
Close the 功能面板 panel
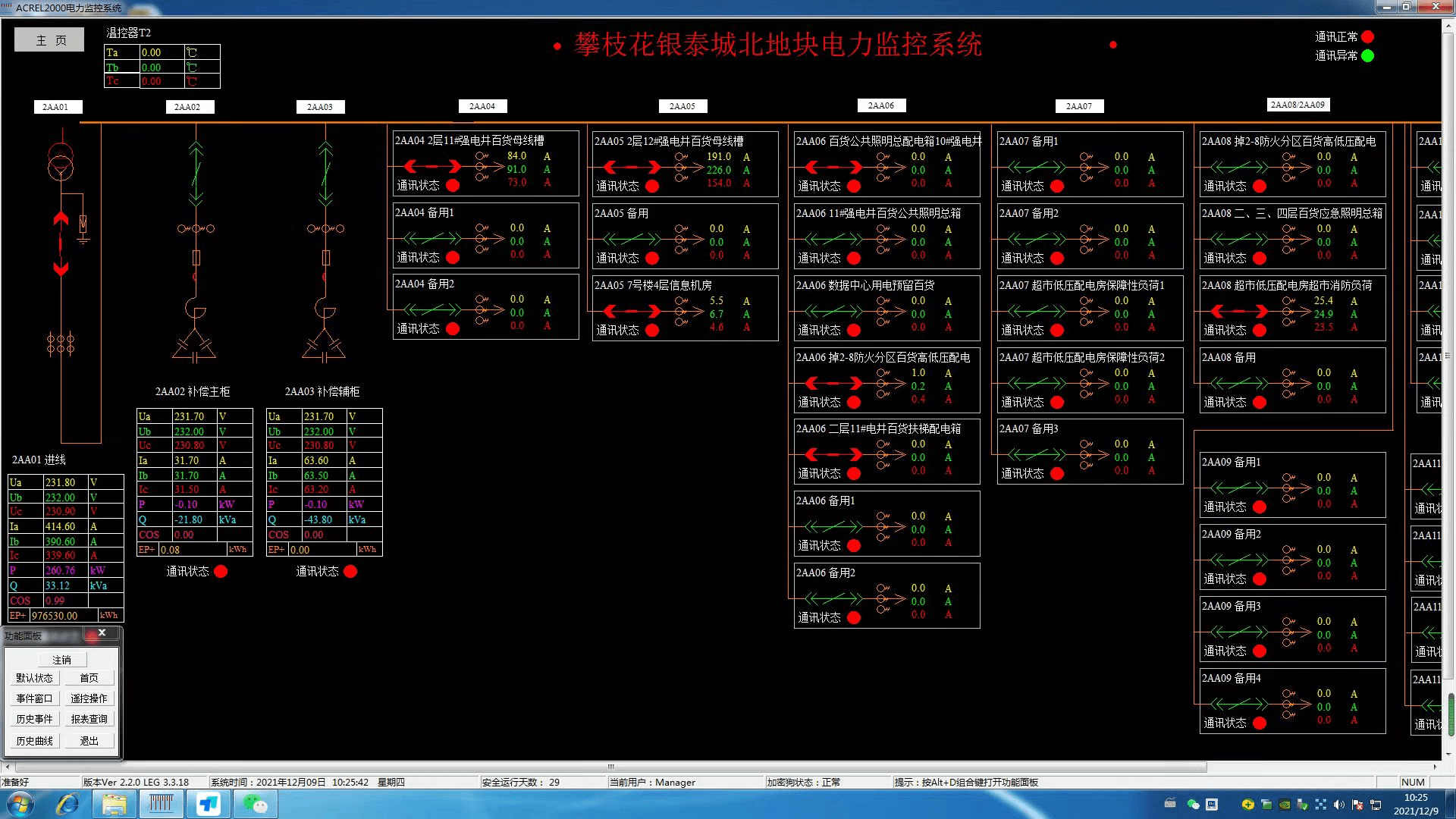[x=102, y=633]
